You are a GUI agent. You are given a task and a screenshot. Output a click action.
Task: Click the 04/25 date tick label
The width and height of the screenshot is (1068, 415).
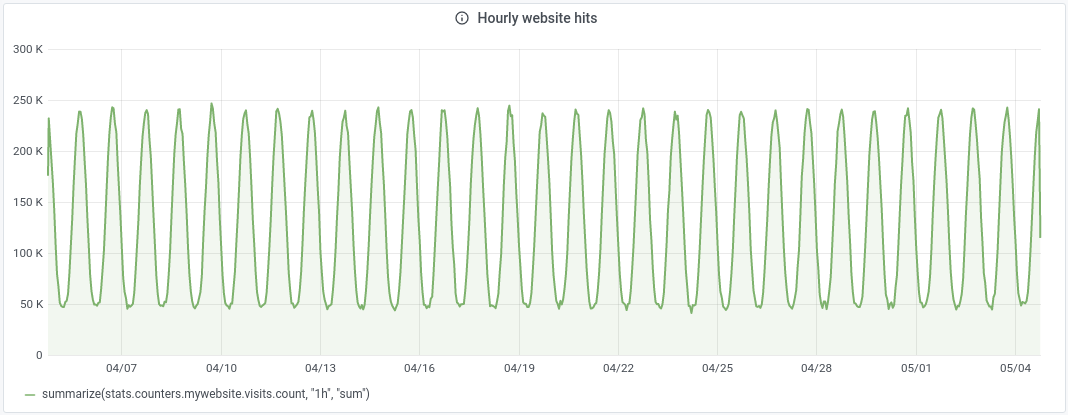coord(717,369)
